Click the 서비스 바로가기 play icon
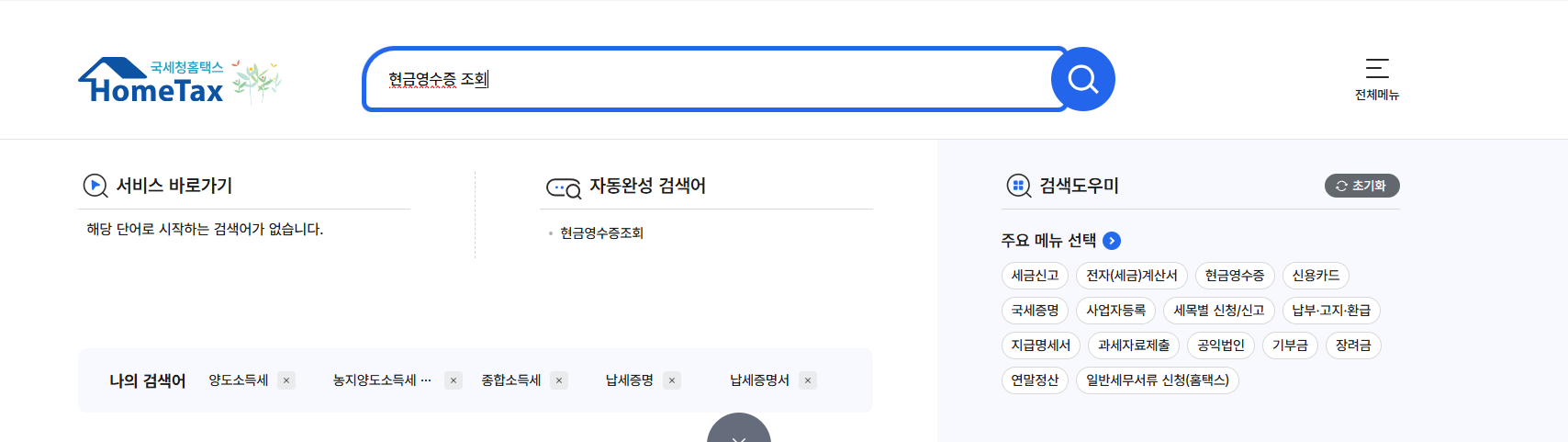 pyautogui.click(x=95, y=186)
